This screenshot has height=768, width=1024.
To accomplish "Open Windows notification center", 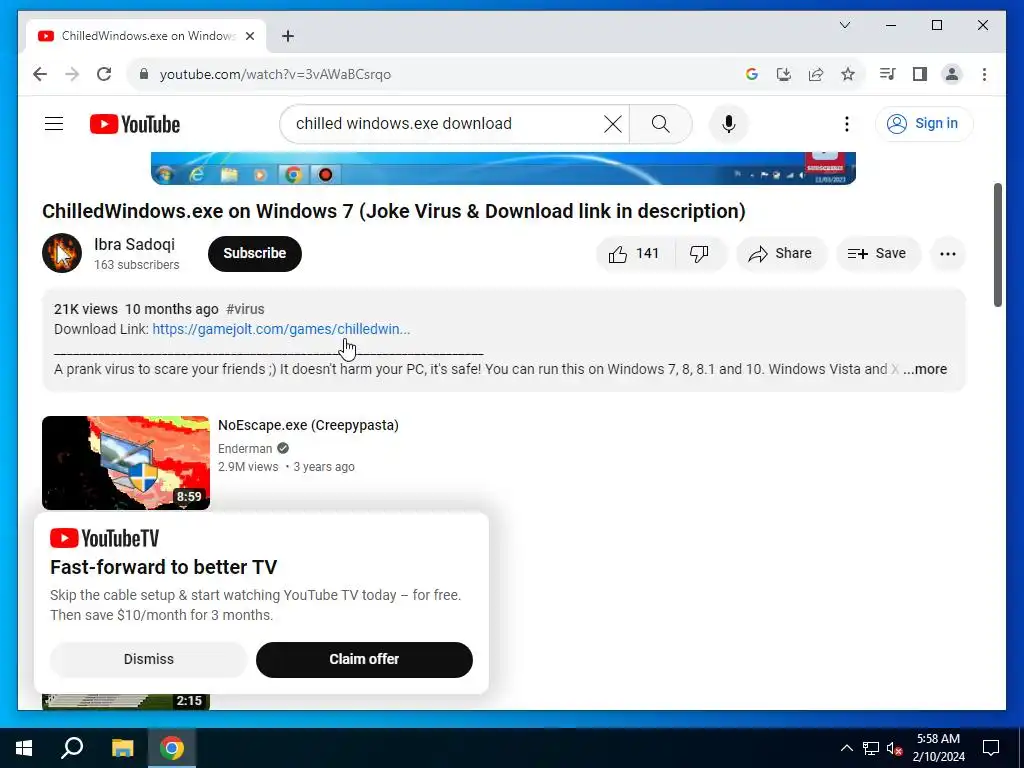I will pos(991,748).
